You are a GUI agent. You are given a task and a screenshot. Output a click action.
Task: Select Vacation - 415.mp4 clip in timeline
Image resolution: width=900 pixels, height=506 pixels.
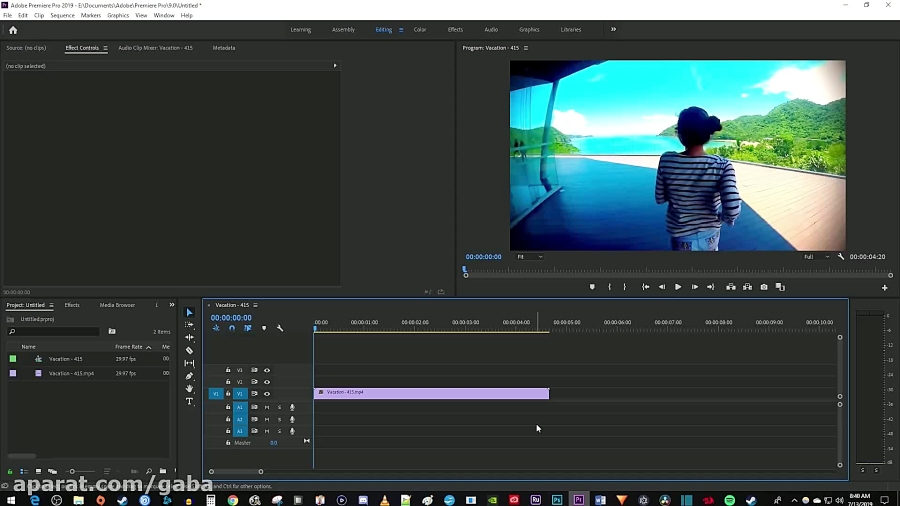[x=432, y=394]
